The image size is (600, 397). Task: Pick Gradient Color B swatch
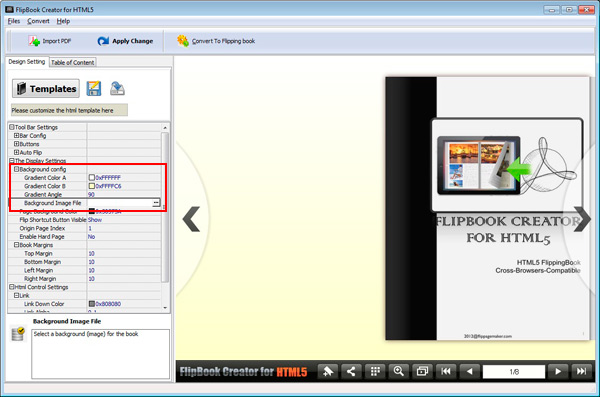pyautogui.click(x=92, y=186)
